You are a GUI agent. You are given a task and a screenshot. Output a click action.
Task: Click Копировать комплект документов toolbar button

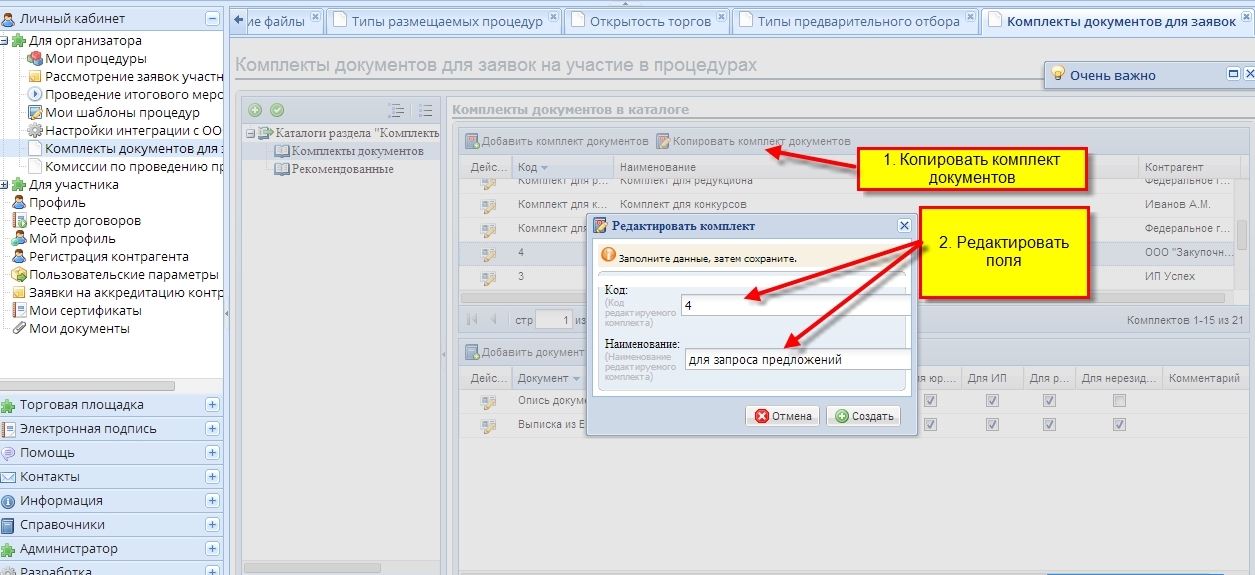[x=753, y=141]
